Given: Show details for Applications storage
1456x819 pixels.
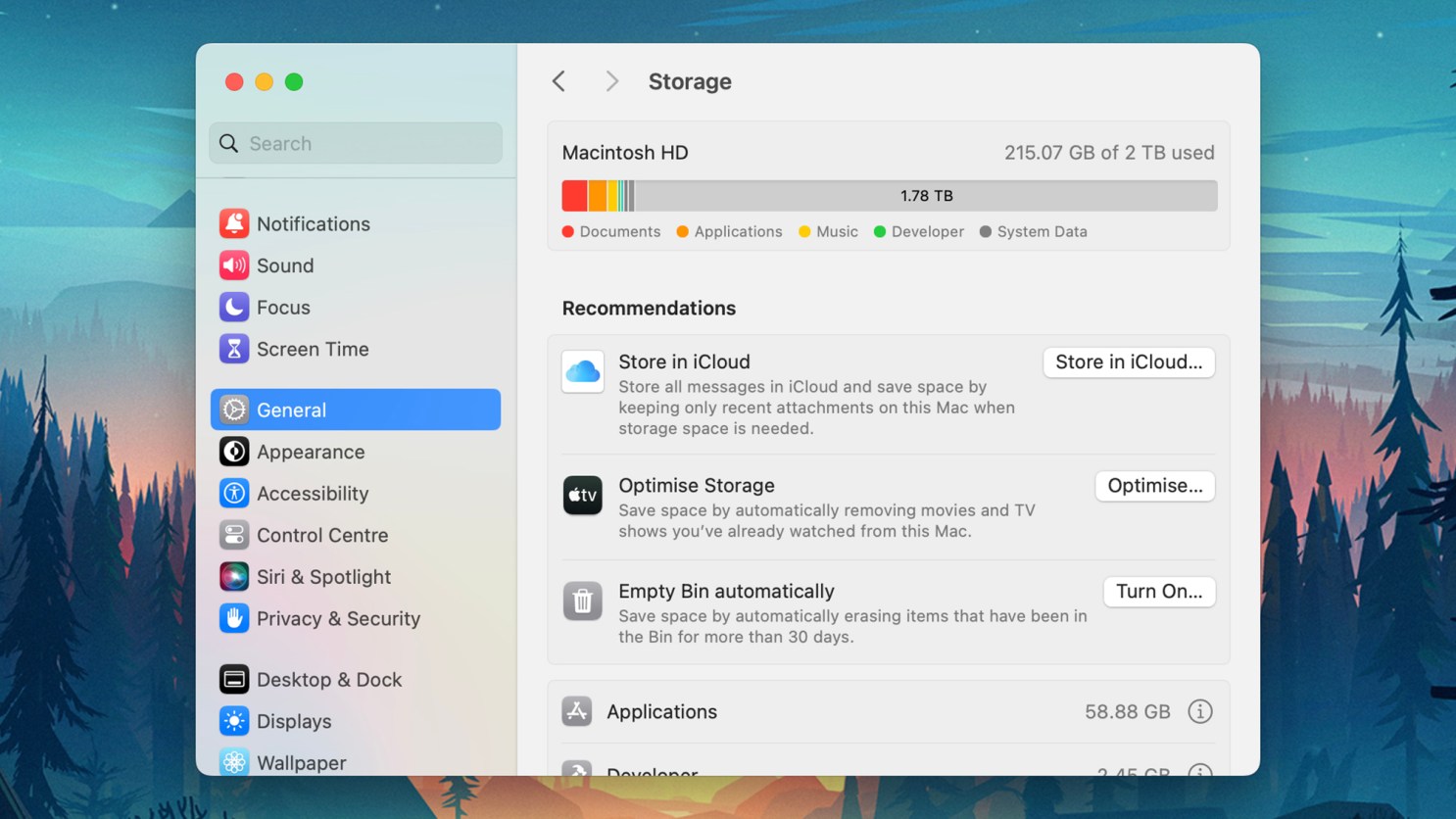Looking at the screenshot, I should (x=1200, y=711).
